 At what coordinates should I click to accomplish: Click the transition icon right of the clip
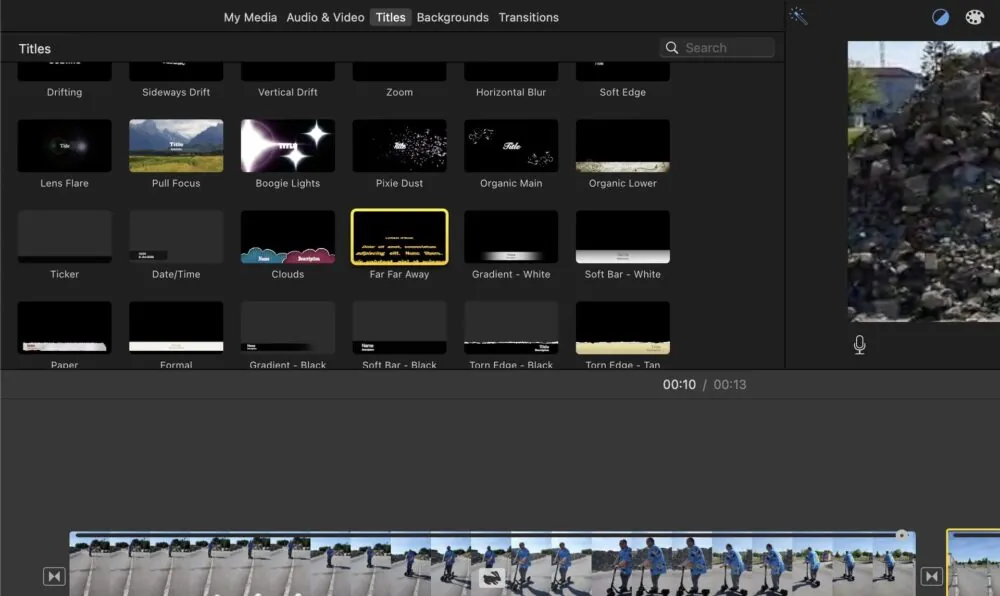coord(931,576)
